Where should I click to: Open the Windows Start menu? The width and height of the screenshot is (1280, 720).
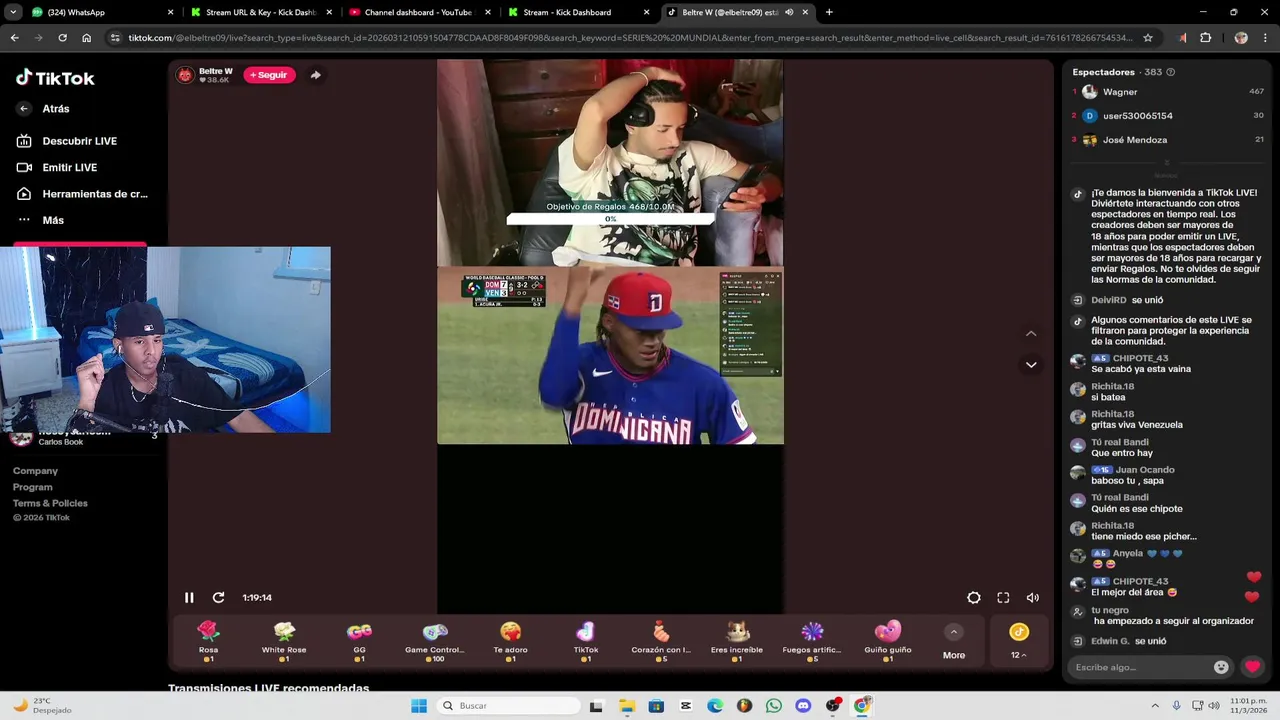(419, 706)
